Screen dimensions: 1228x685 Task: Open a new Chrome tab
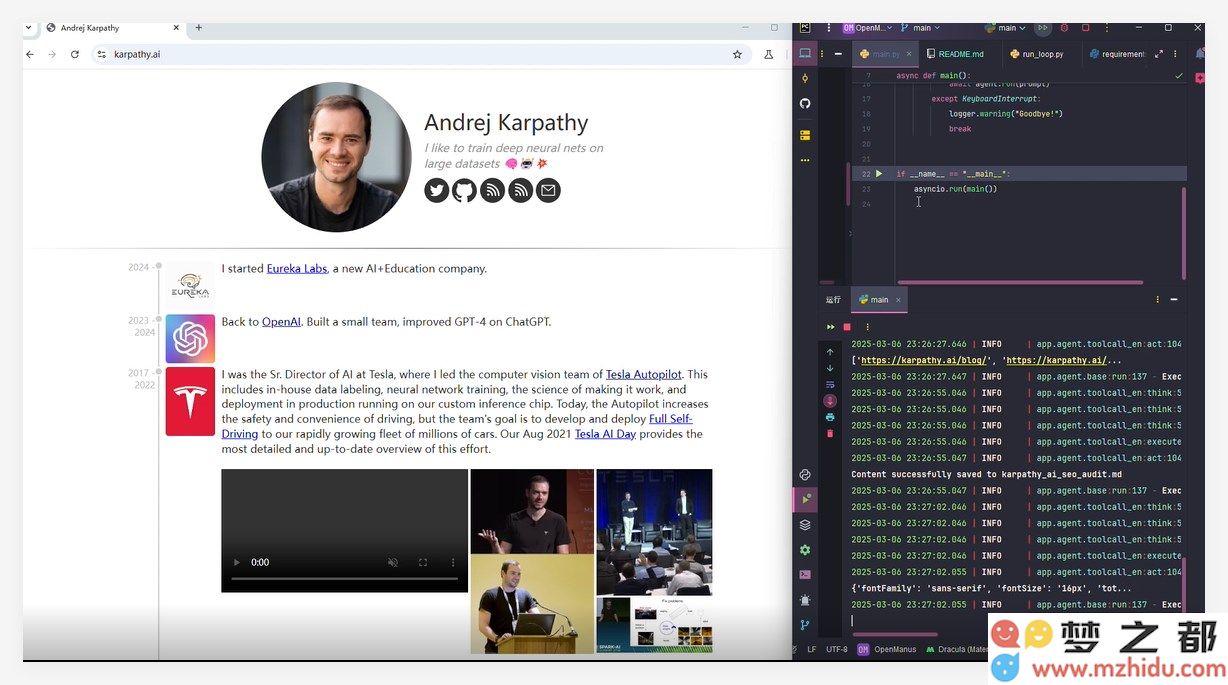[x=198, y=27]
